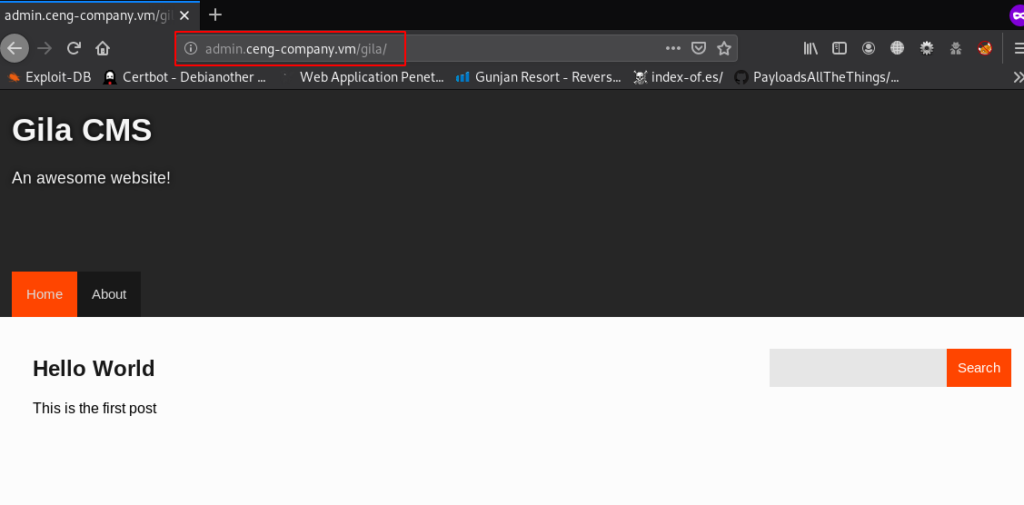Viewport: 1024px width, 505px height.
Task: Open the Certbot - Debianother bookmark
Action: click(185, 77)
